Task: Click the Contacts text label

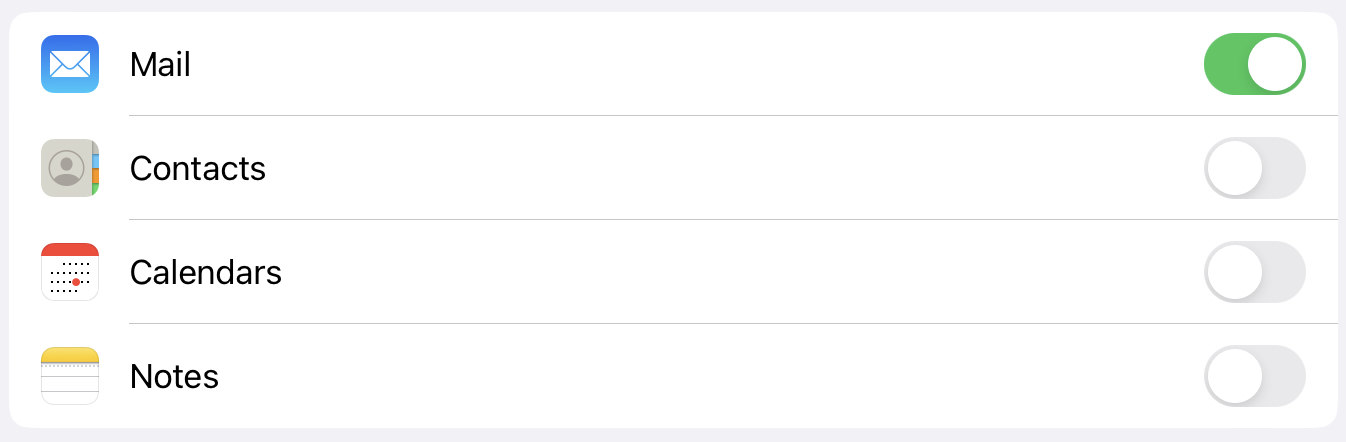Action: click(x=198, y=169)
